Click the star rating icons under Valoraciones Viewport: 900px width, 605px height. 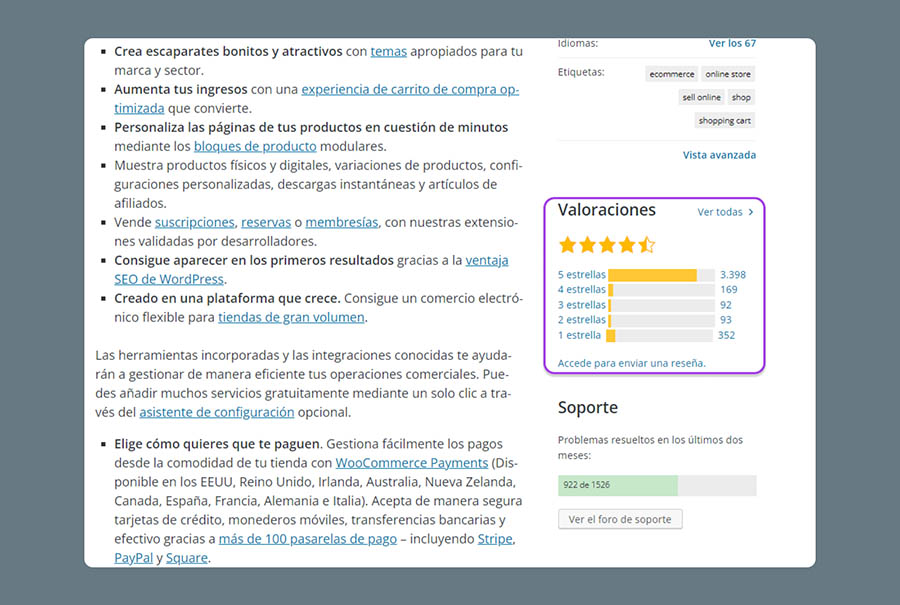(607, 245)
